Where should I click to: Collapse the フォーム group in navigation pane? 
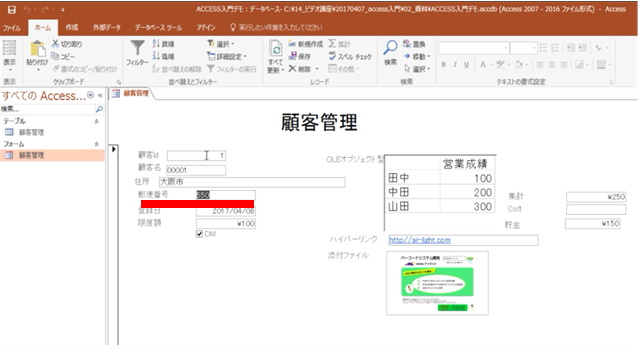pos(97,144)
